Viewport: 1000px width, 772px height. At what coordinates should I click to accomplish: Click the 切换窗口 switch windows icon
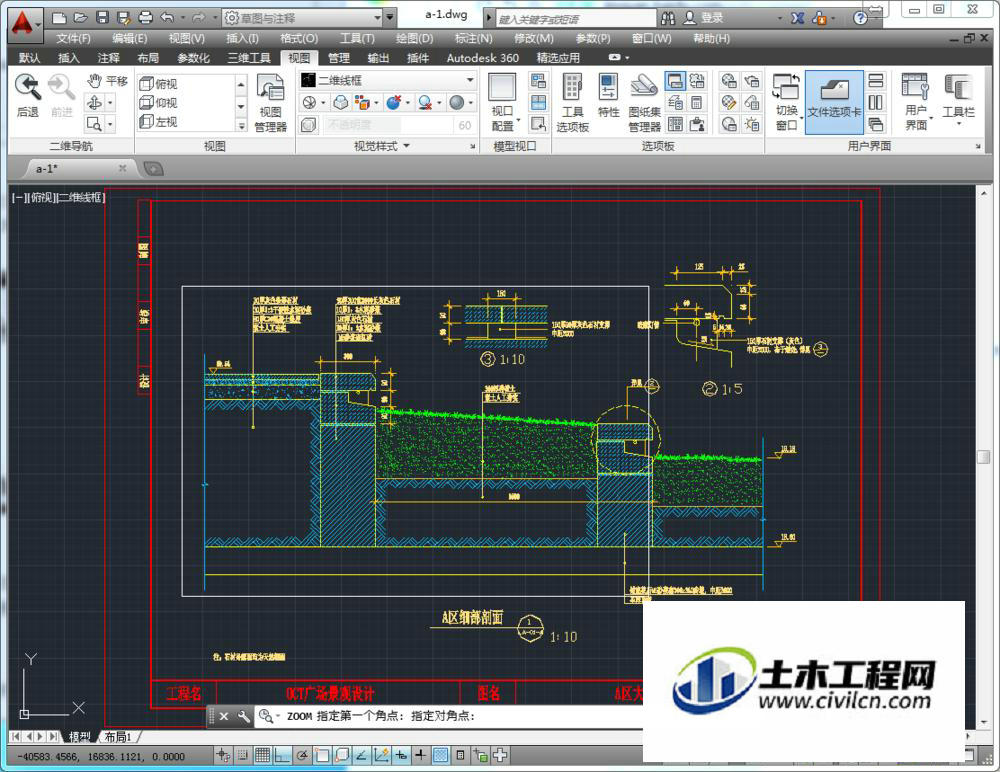point(787,103)
